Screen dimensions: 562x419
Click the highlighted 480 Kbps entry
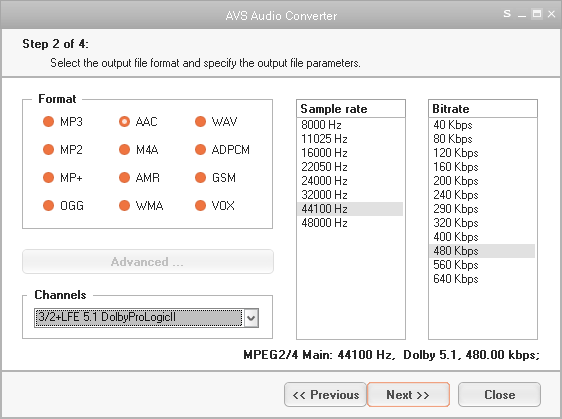pyautogui.click(x=482, y=251)
